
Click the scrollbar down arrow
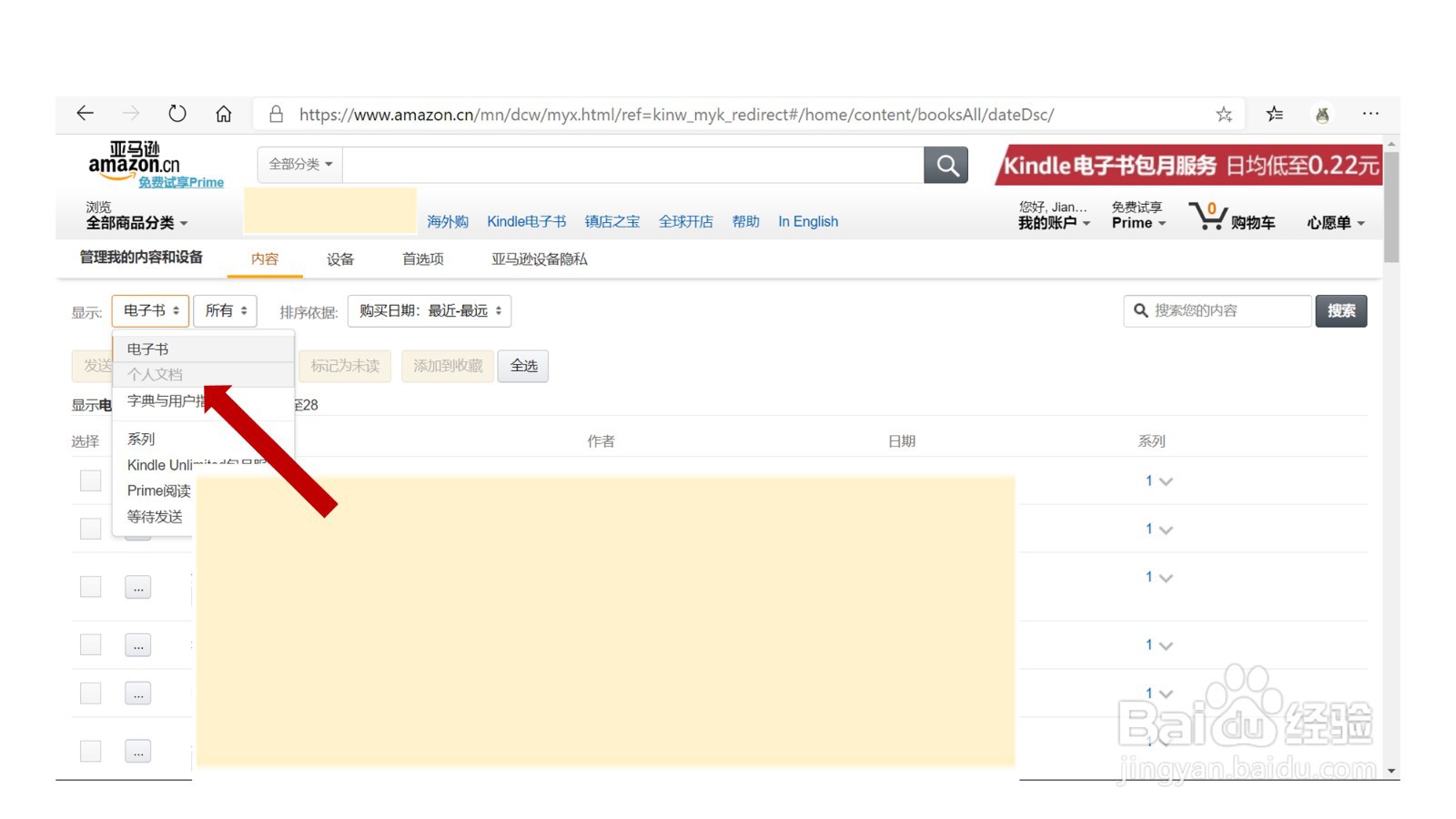(x=1391, y=771)
